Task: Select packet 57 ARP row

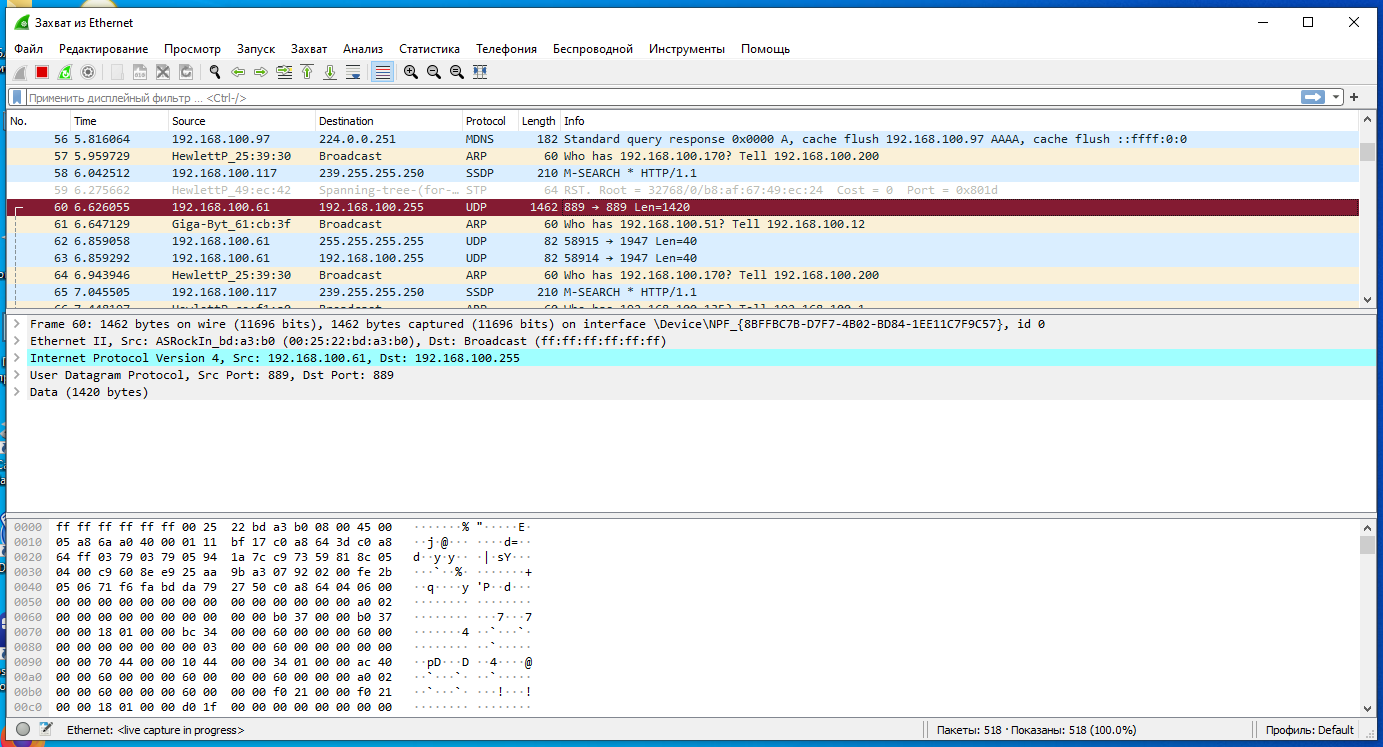Action: [683, 156]
